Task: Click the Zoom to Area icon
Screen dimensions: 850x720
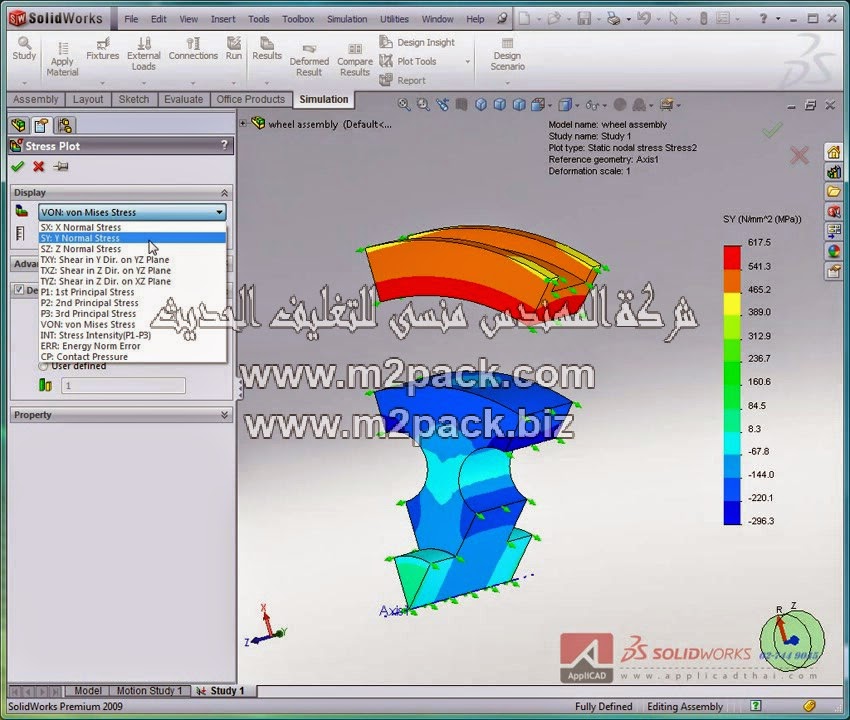Action: click(423, 105)
